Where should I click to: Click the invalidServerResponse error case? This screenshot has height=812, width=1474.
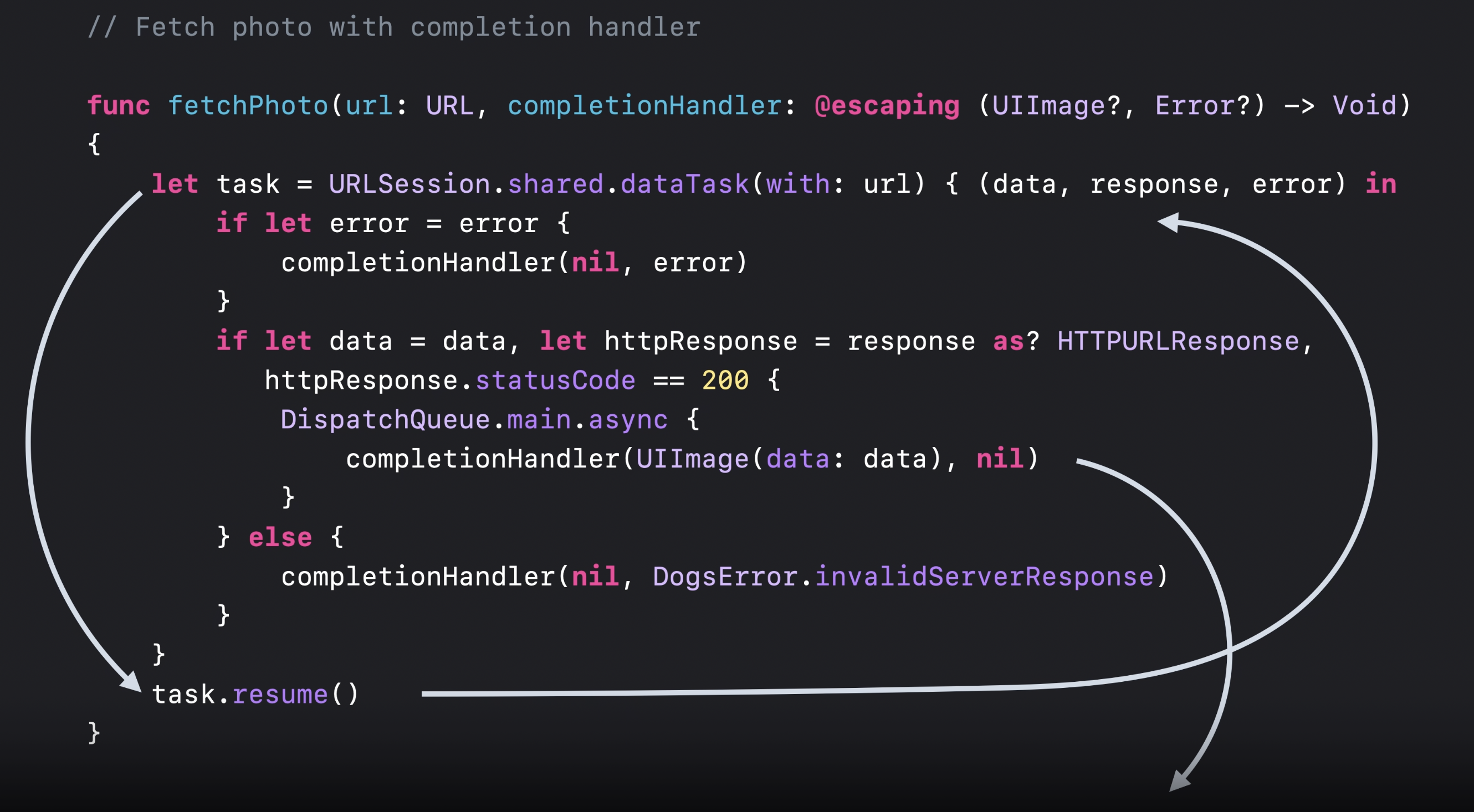tap(984, 577)
